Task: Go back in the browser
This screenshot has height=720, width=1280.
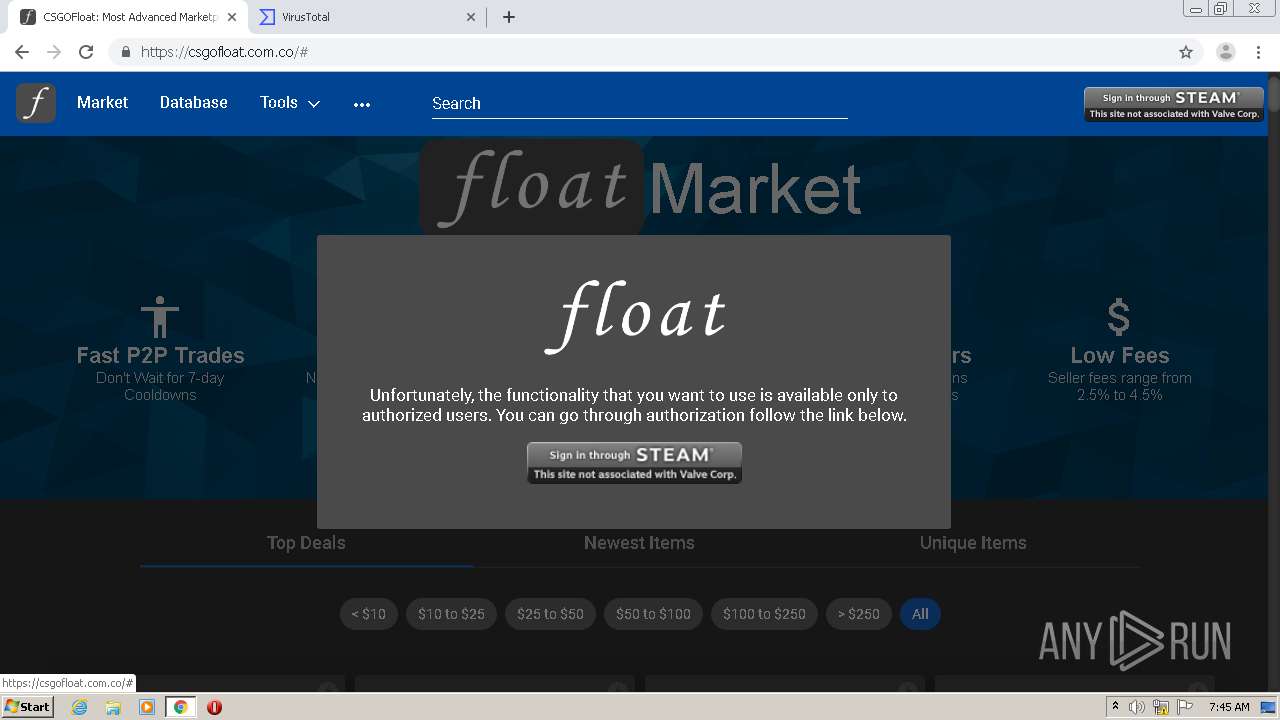Action: click(x=22, y=52)
